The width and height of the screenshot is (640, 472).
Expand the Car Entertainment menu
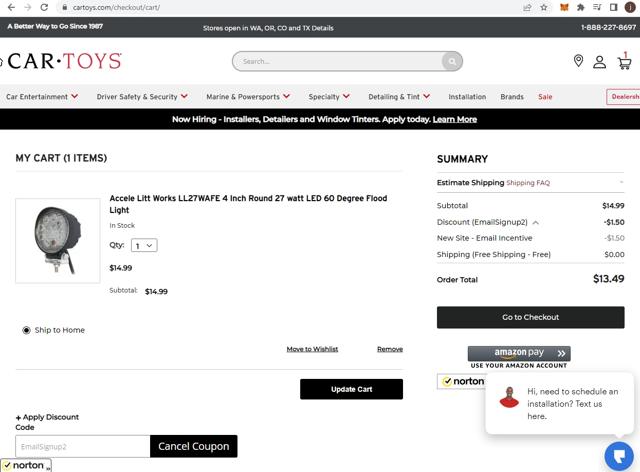(42, 97)
